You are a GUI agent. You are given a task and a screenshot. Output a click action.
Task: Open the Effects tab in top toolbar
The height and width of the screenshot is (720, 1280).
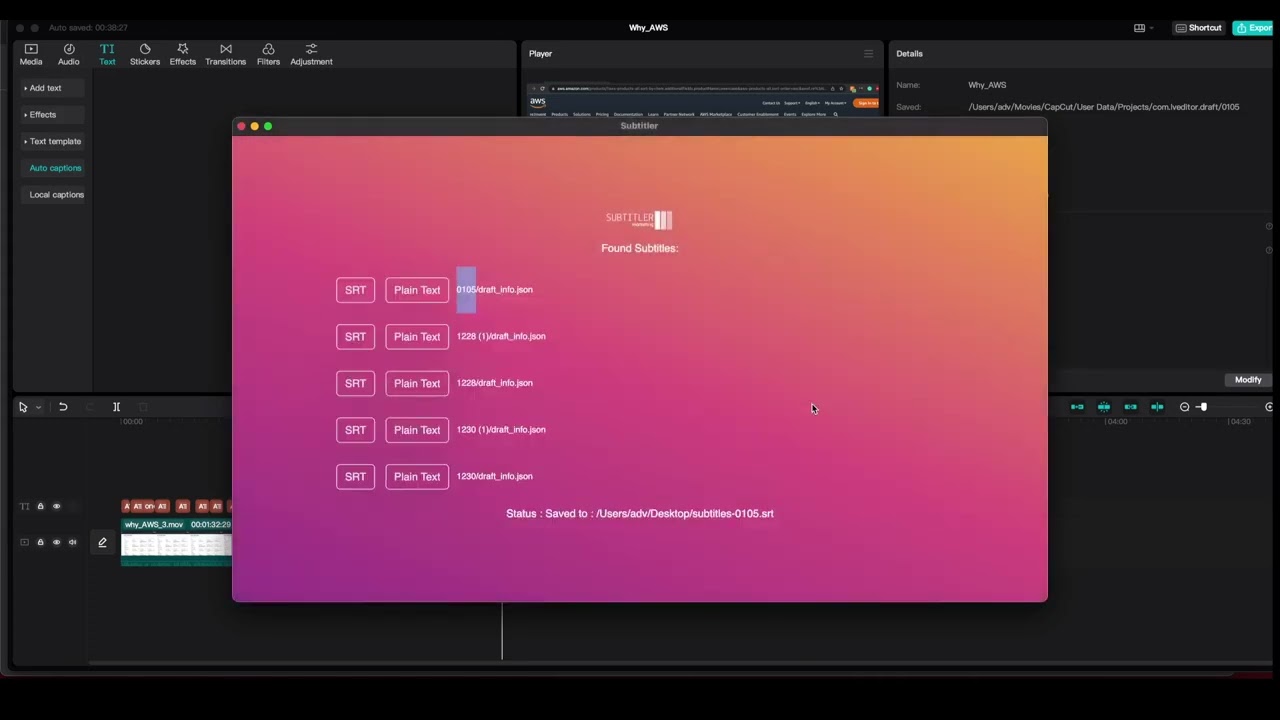(x=183, y=54)
